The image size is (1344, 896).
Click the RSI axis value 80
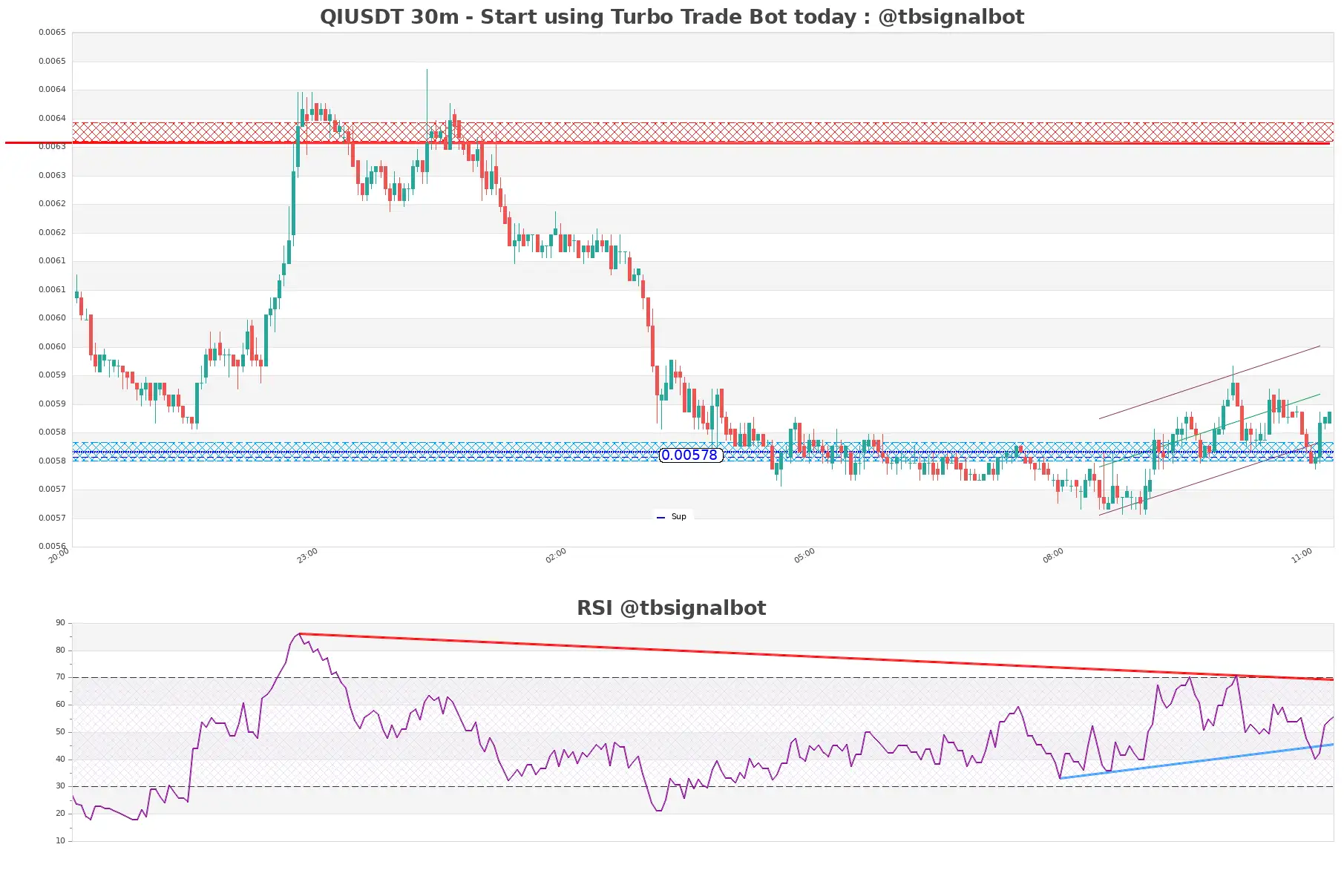click(x=60, y=650)
